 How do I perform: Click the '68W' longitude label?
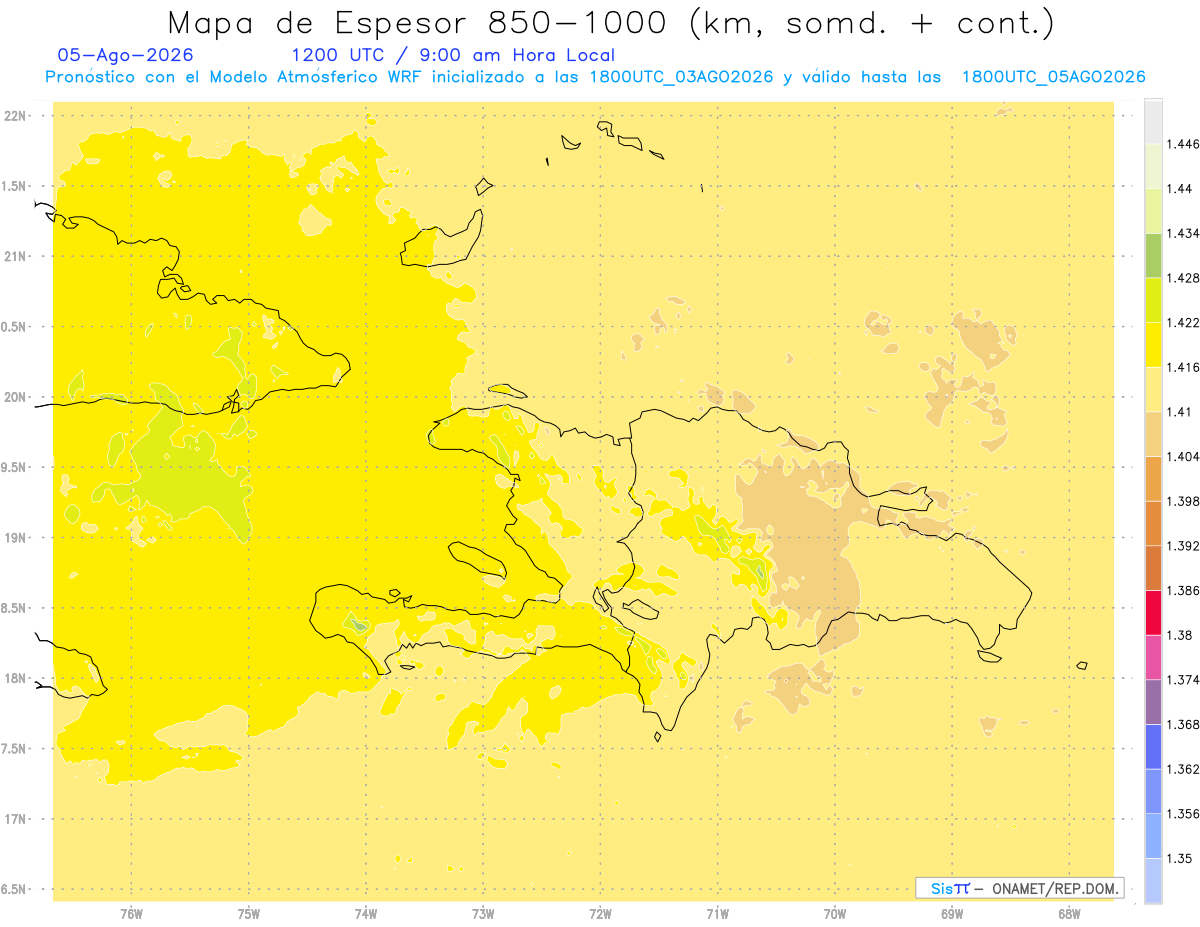1069,914
